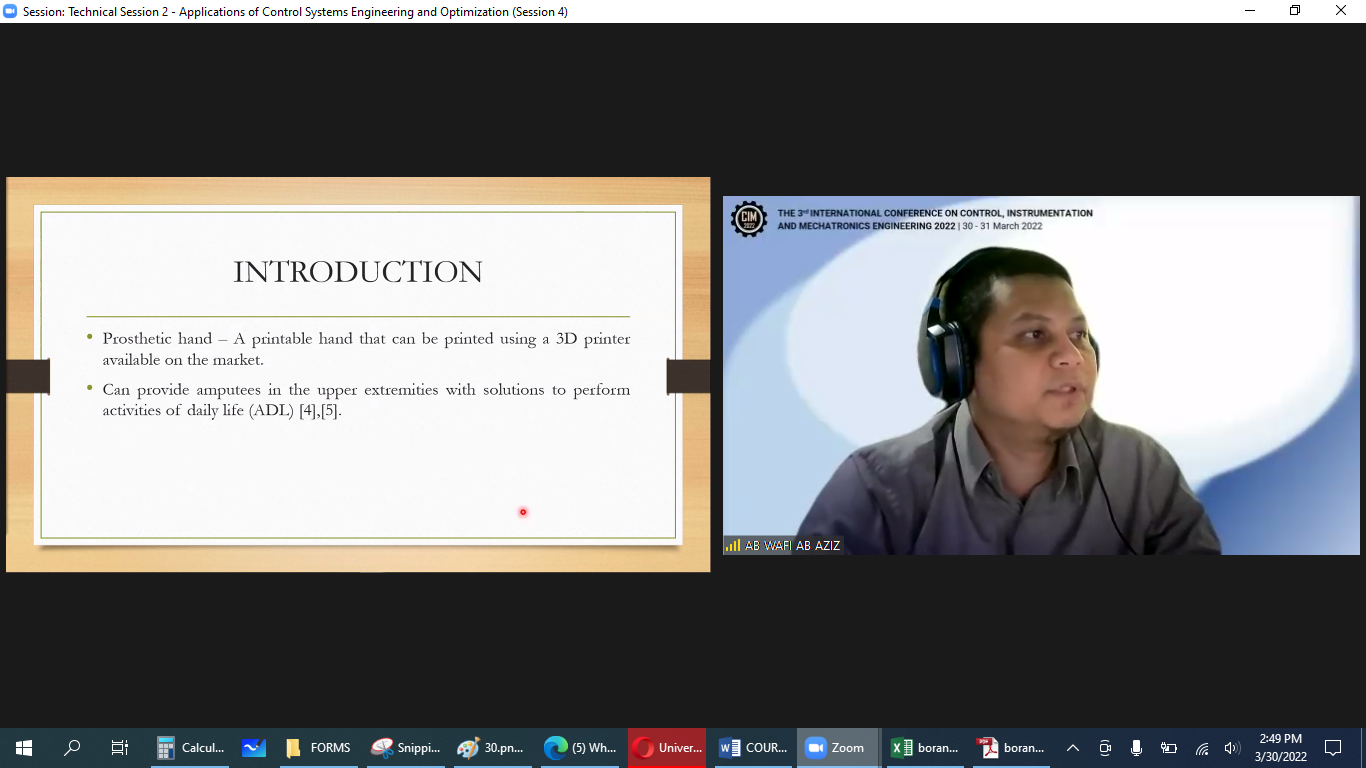Viewport: 1366px width, 768px height.
Task: Click the microphone icon in system tray
Action: coord(1136,748)
